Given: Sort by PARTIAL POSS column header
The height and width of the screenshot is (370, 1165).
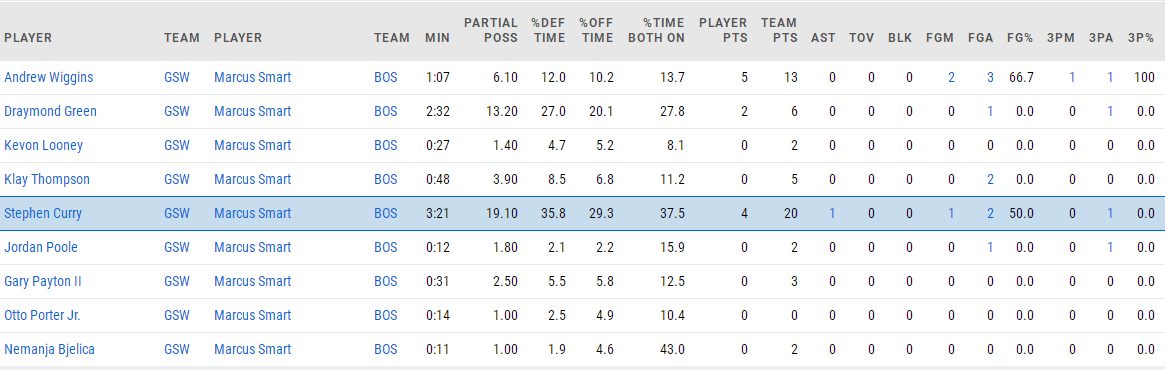Looking at the screenshot, I should pyautogui.click(x=490, y=30).
